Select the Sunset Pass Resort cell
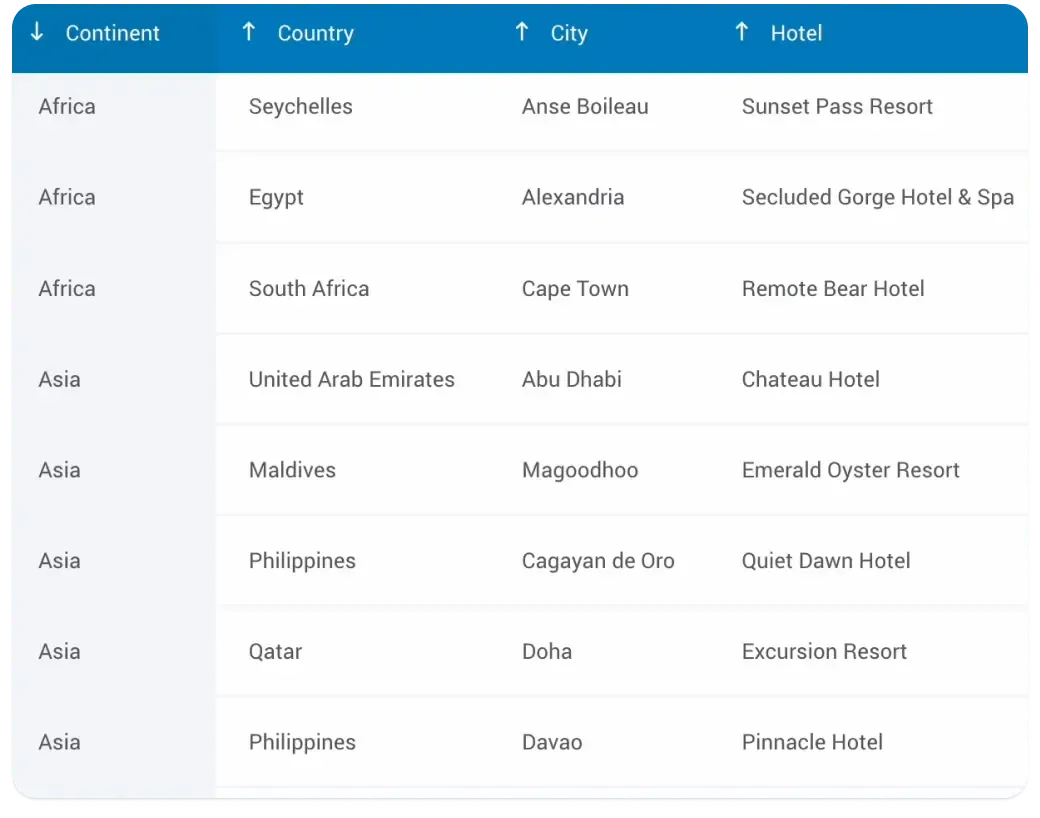 click(x=837, y=107)
